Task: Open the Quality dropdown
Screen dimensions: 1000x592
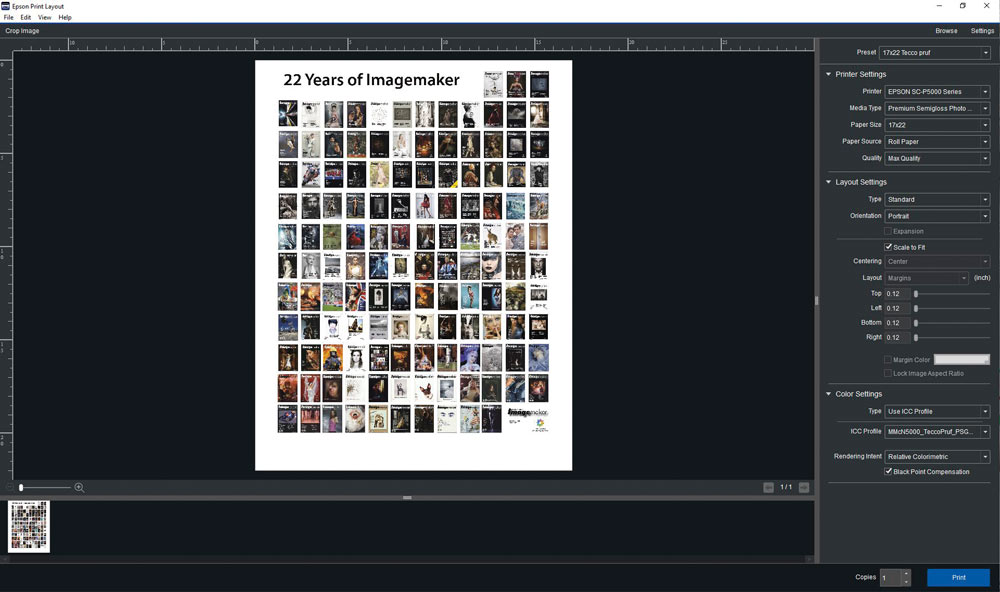Action: pos(937,158)
